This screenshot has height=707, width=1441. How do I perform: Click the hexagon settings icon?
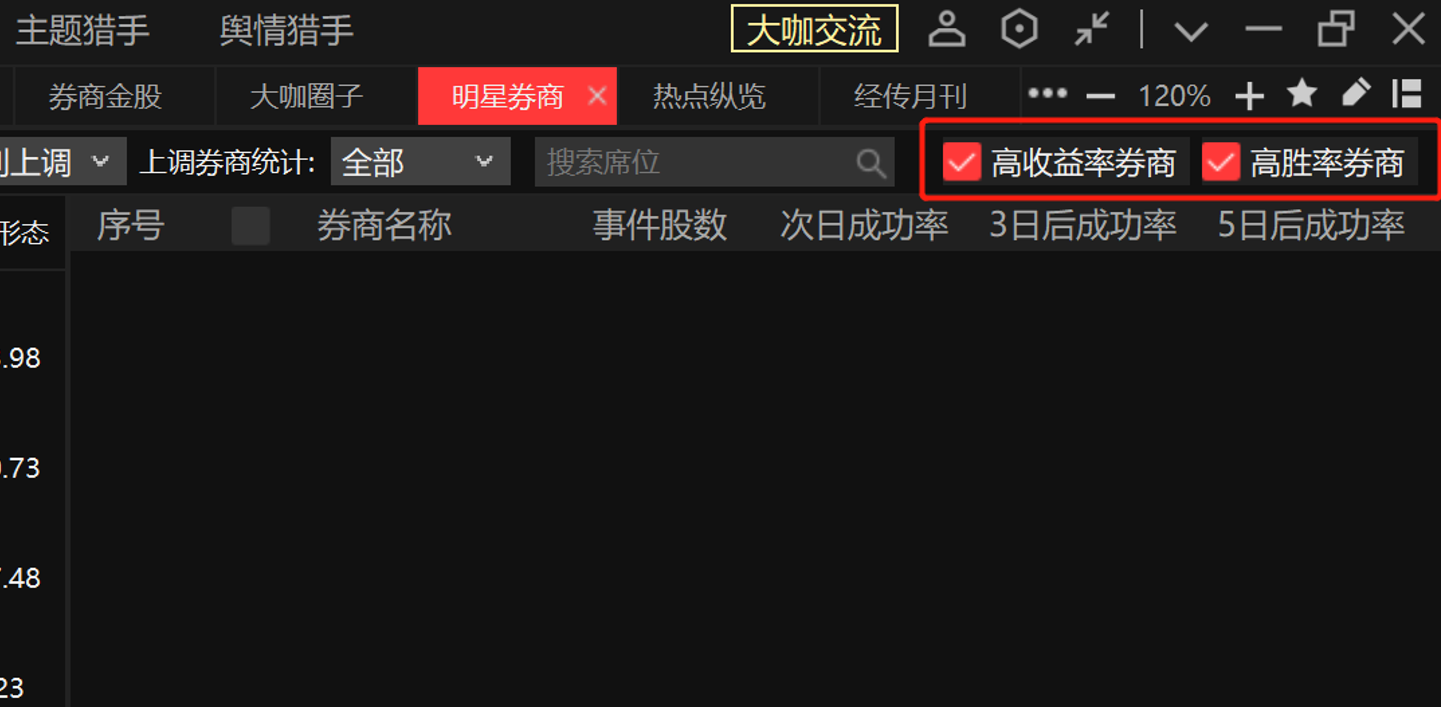[1019, 29]
